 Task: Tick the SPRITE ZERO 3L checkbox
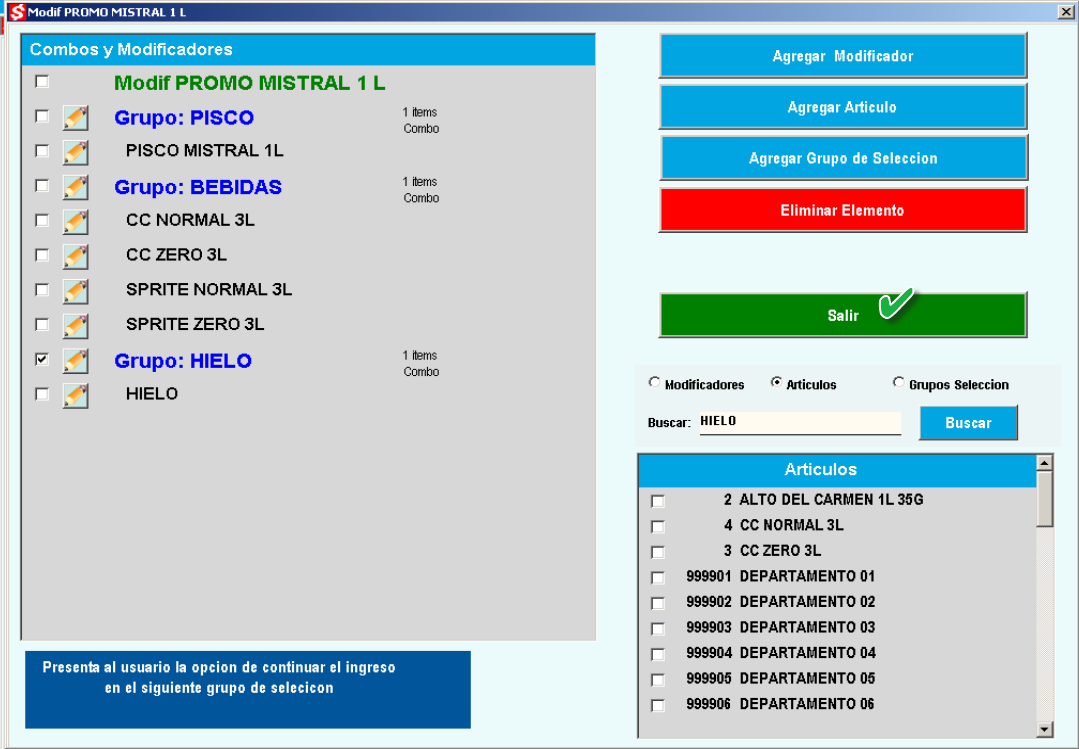coord(42,324)
